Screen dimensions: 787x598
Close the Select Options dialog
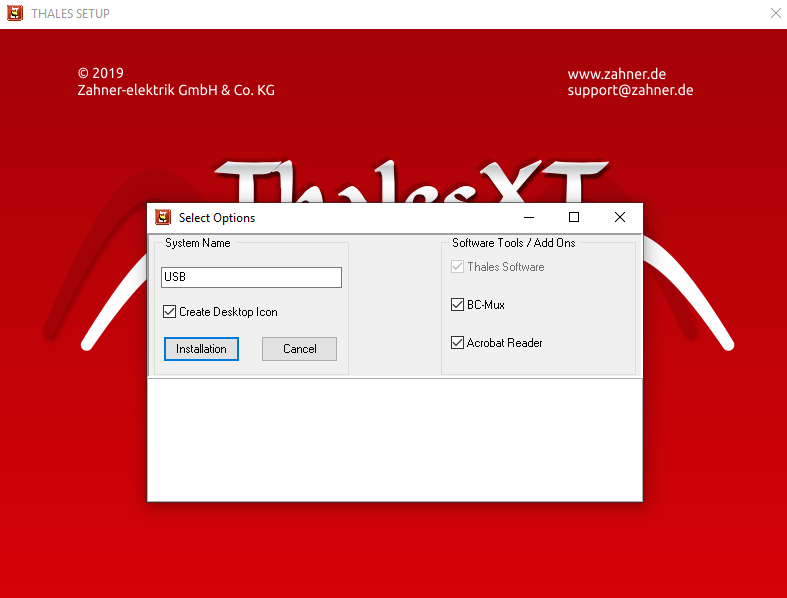(x=620, y=217)
